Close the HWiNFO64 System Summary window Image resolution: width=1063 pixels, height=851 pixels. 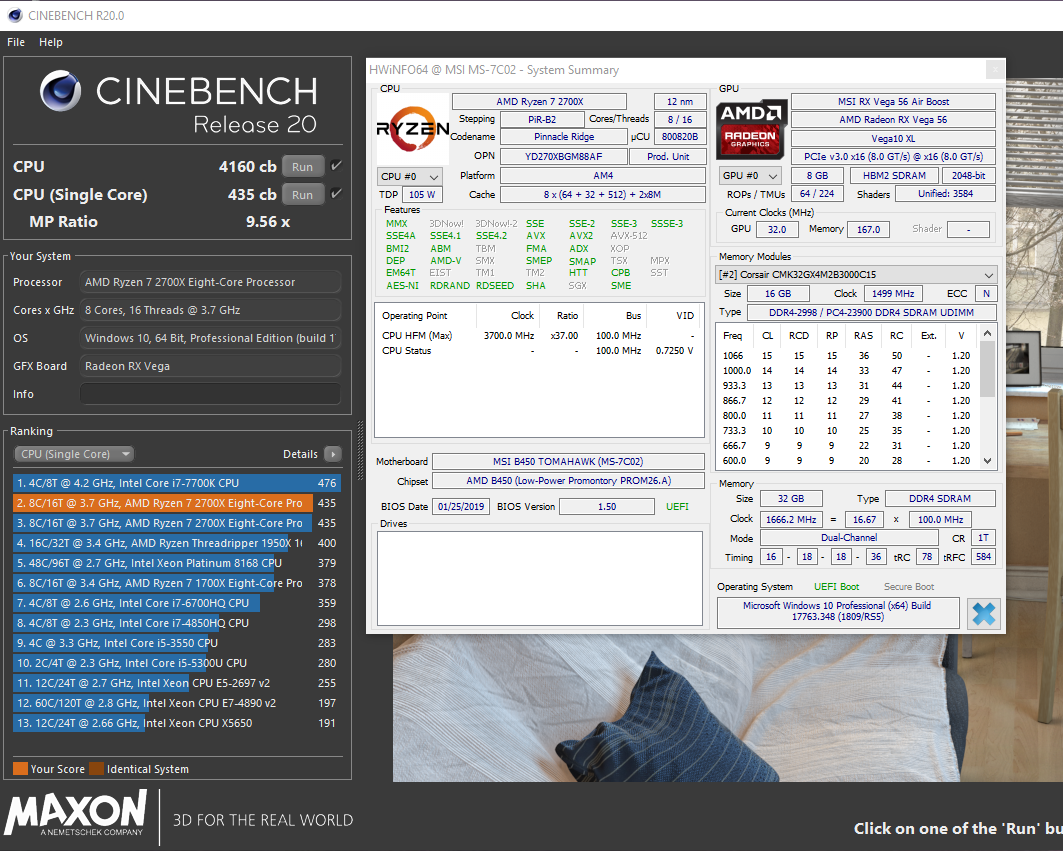coord(995,69)
